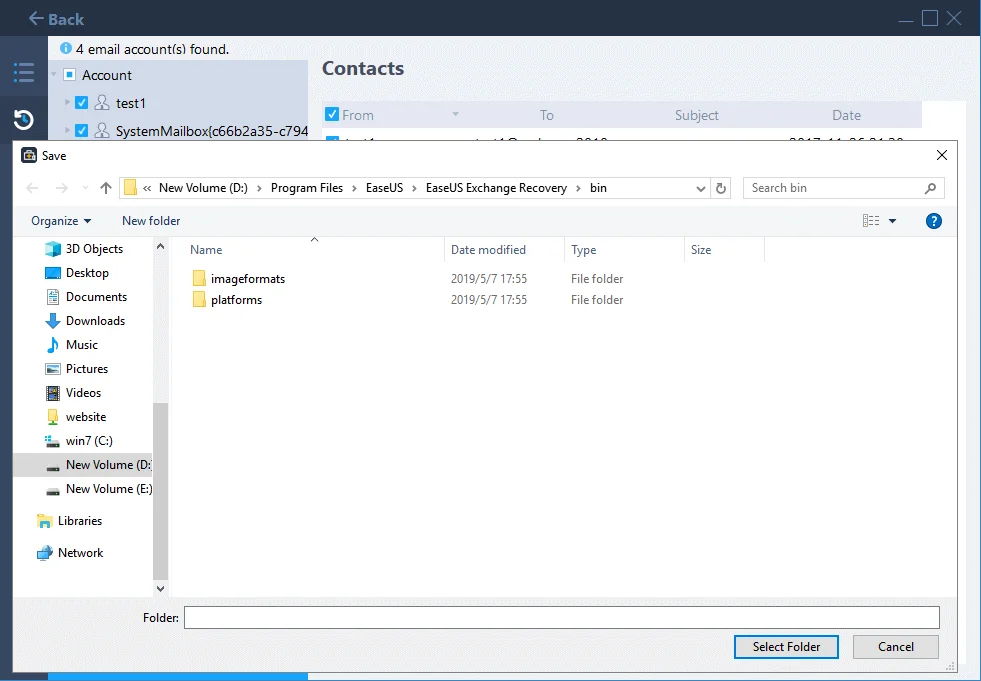The height and width of the screenshot is (681, 981).
Task: Open the imageformats folder
Action: pos(248,278)
